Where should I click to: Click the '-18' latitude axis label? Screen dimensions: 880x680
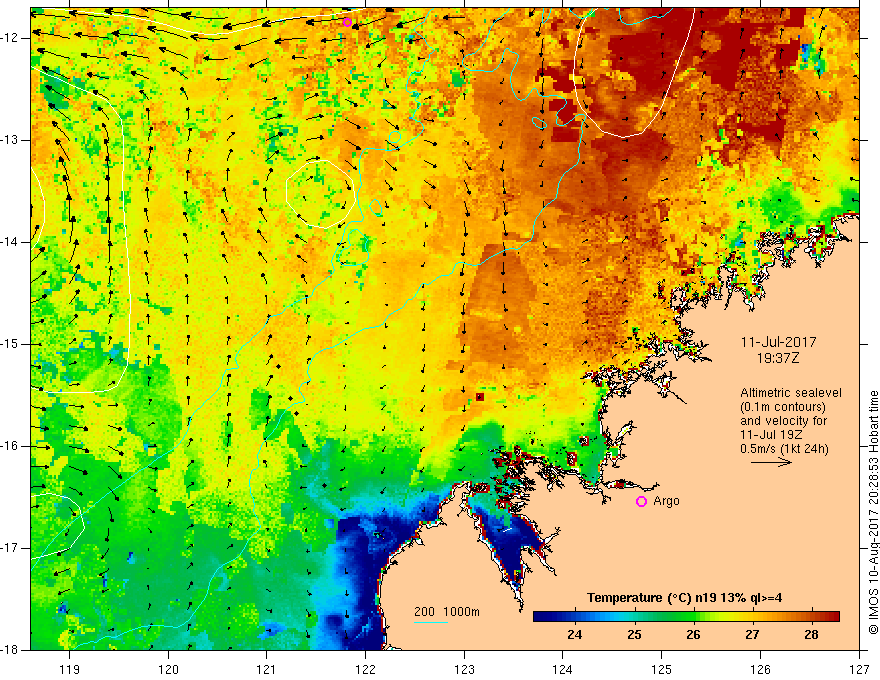10,649
